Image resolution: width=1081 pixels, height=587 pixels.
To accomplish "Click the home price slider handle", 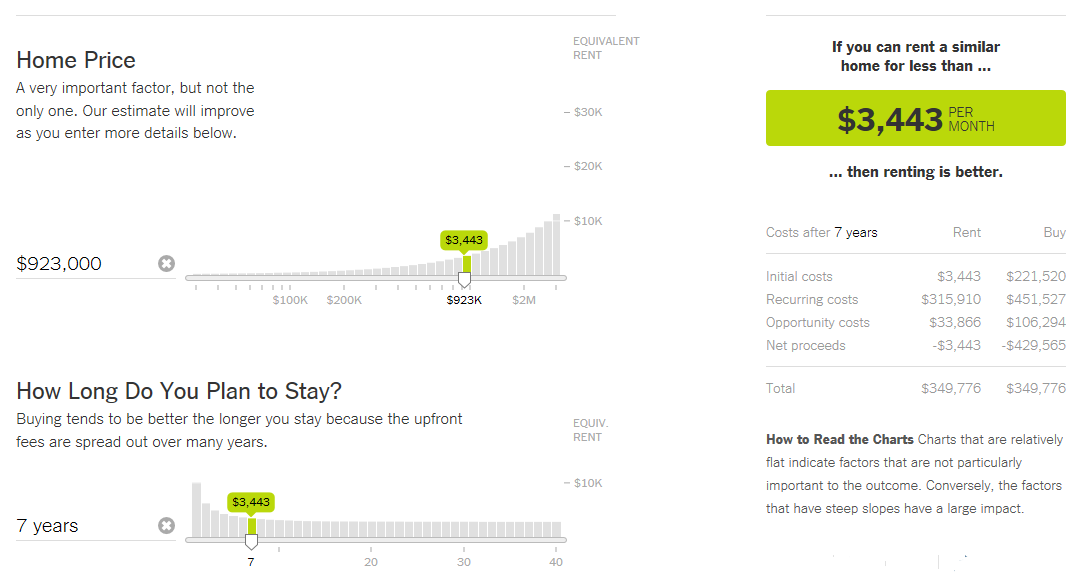I will pyautogui.click(x=465, y=279).
